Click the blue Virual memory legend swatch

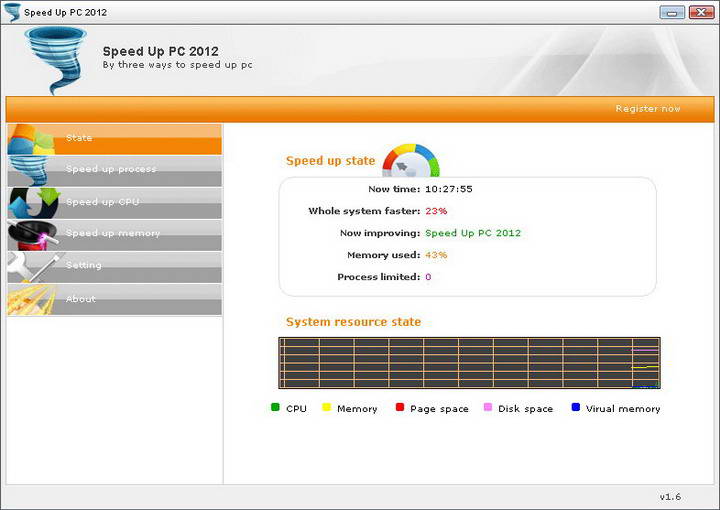click(575, 407)
